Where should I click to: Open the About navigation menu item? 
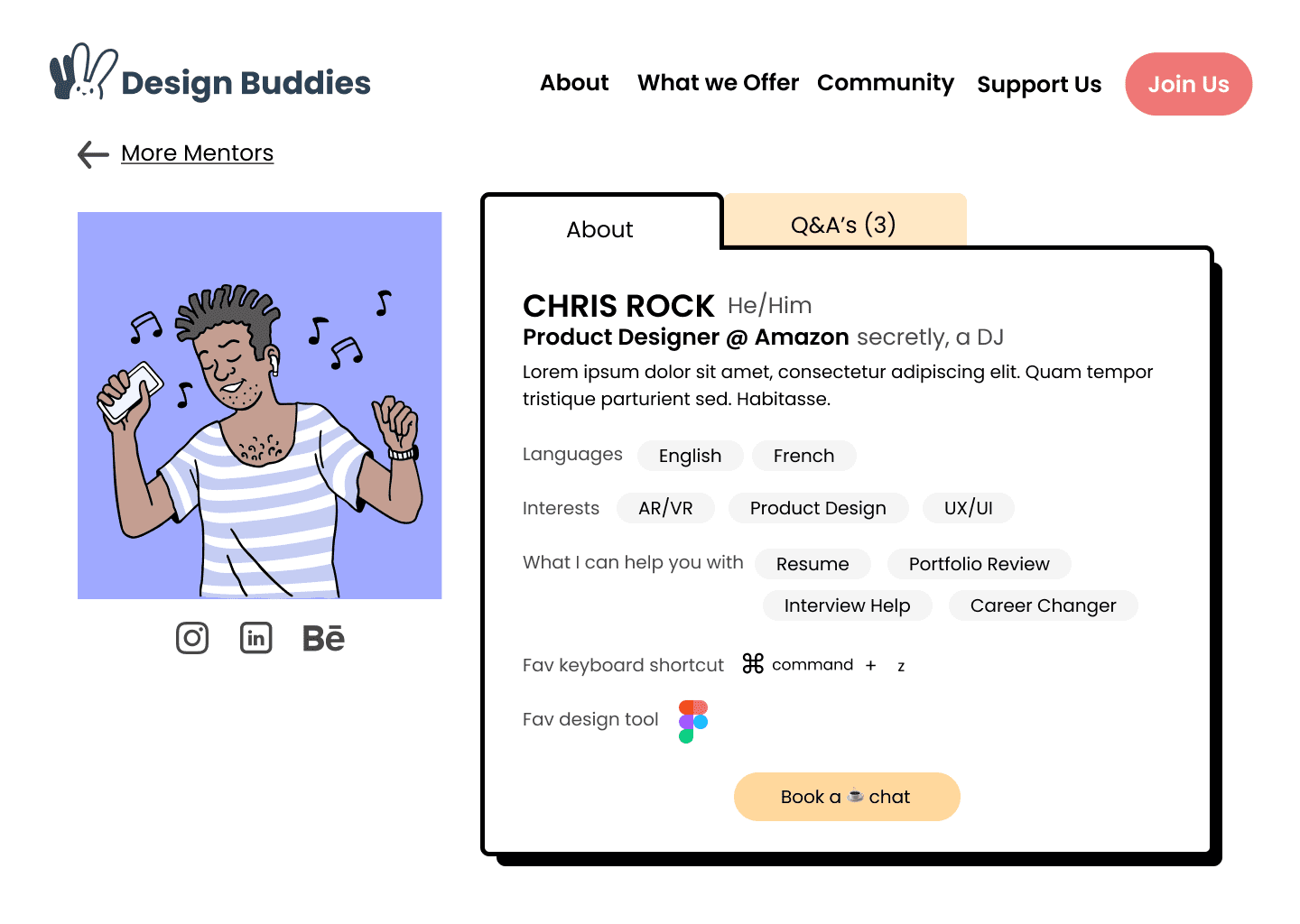(x=574, y=83)
